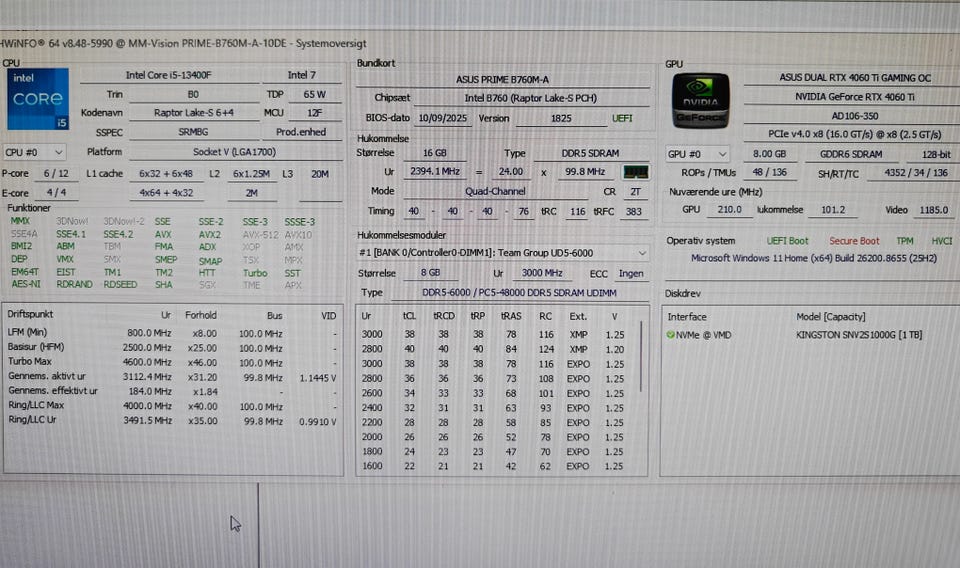Click the Turbo Max 4600.0 MHz row
This screenshot has width=960, height=568.
[x=171, y=362]
